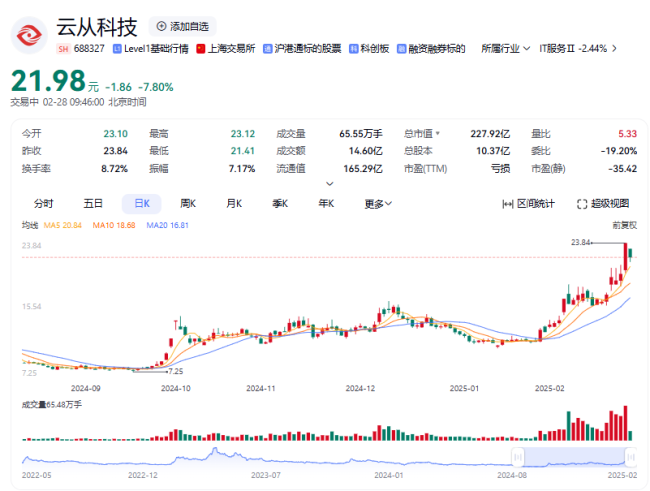Click 换手率 value 8.72%
This screenshot has height=491, width=650.
114,168
